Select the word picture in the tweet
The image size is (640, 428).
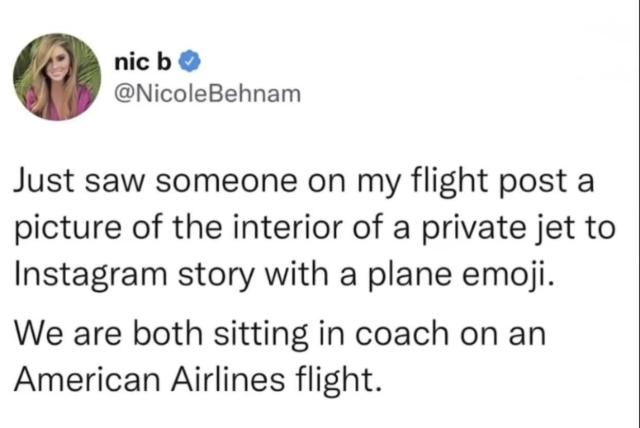click(68, 228)
